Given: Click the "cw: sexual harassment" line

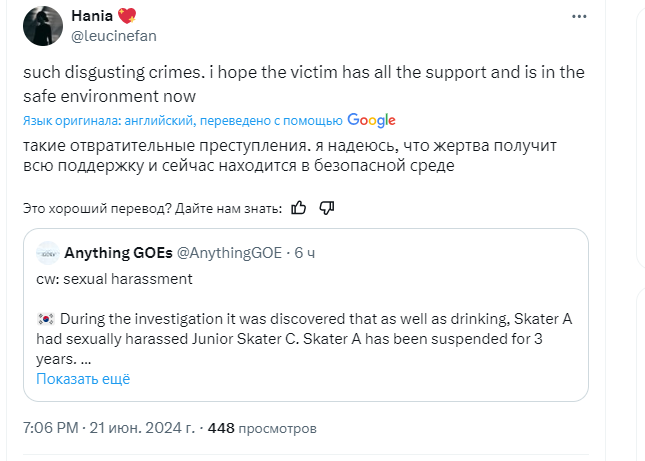Looking at the screenshot, I should pos(113,279).
